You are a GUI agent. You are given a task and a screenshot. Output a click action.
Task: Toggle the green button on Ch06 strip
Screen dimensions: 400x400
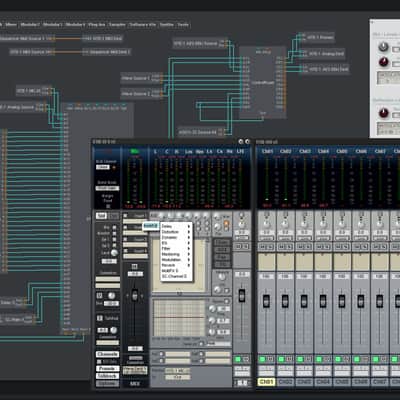click(x=357, y=359)
